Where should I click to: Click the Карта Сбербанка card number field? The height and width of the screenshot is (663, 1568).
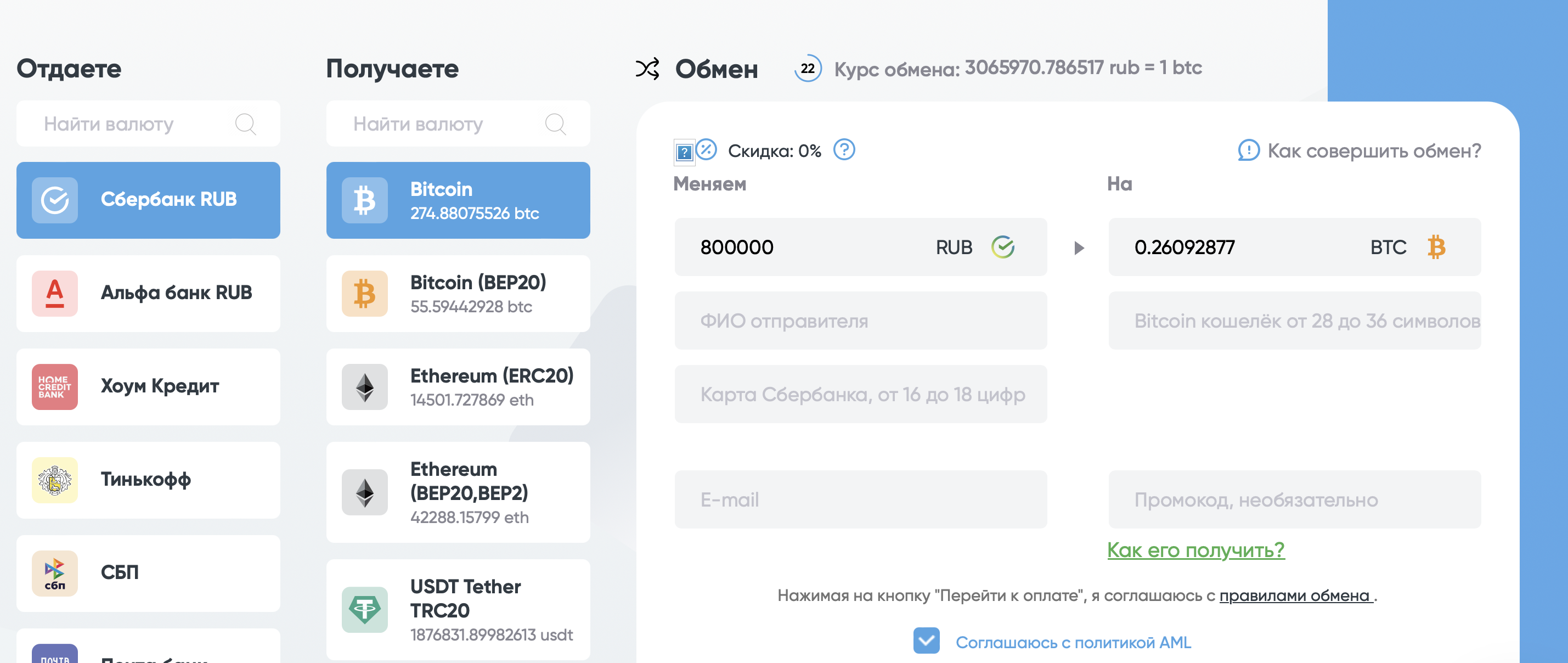(x=861, y=394)
